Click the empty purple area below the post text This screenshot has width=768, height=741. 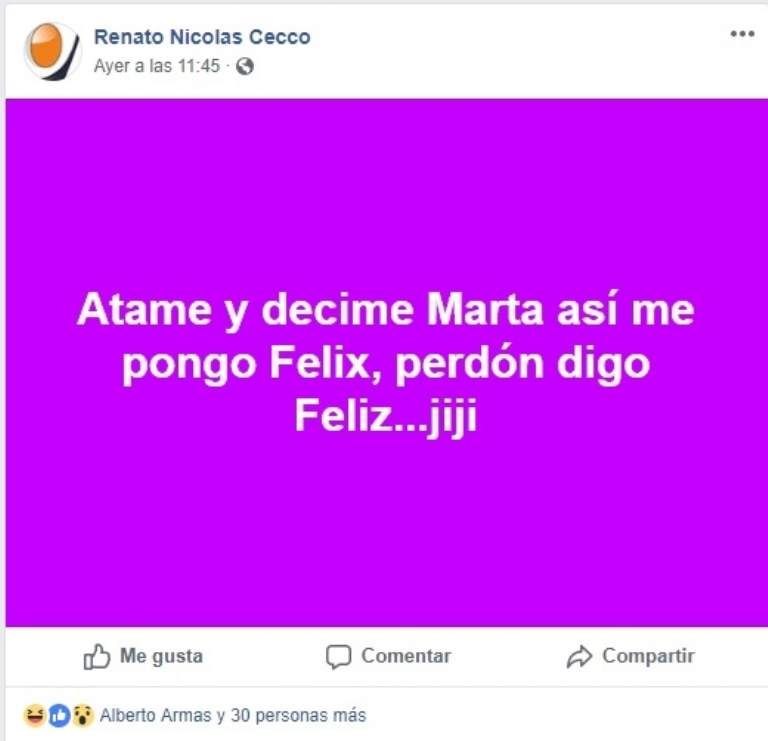click(385, 540)
